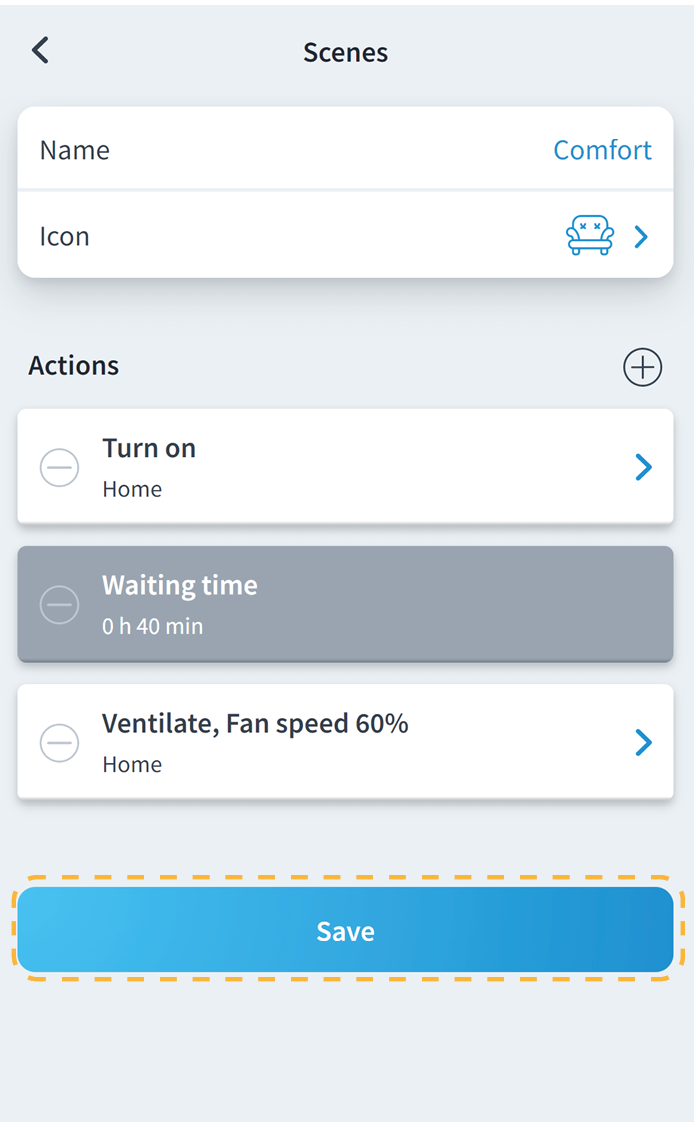Click the Scenes page title
The width and height of the screenshot is (694, 1122).
345,52
